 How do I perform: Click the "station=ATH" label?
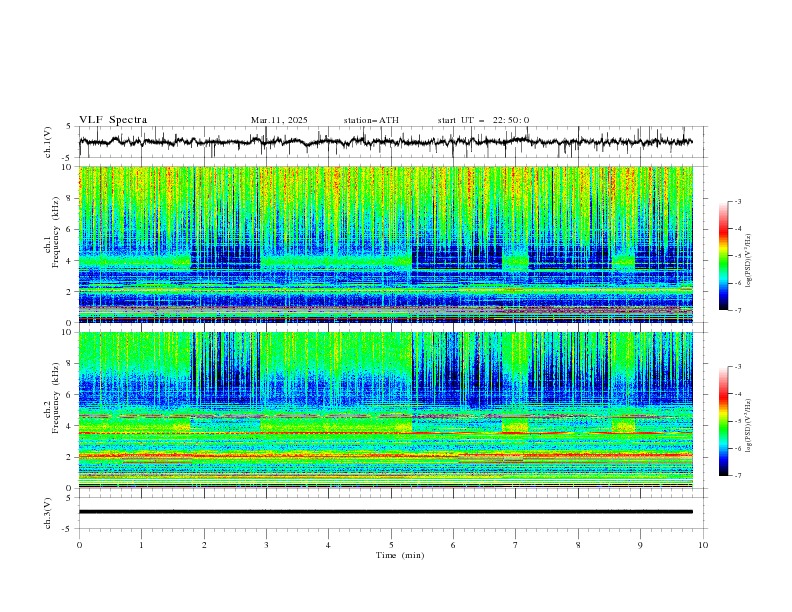click(371, 120)
